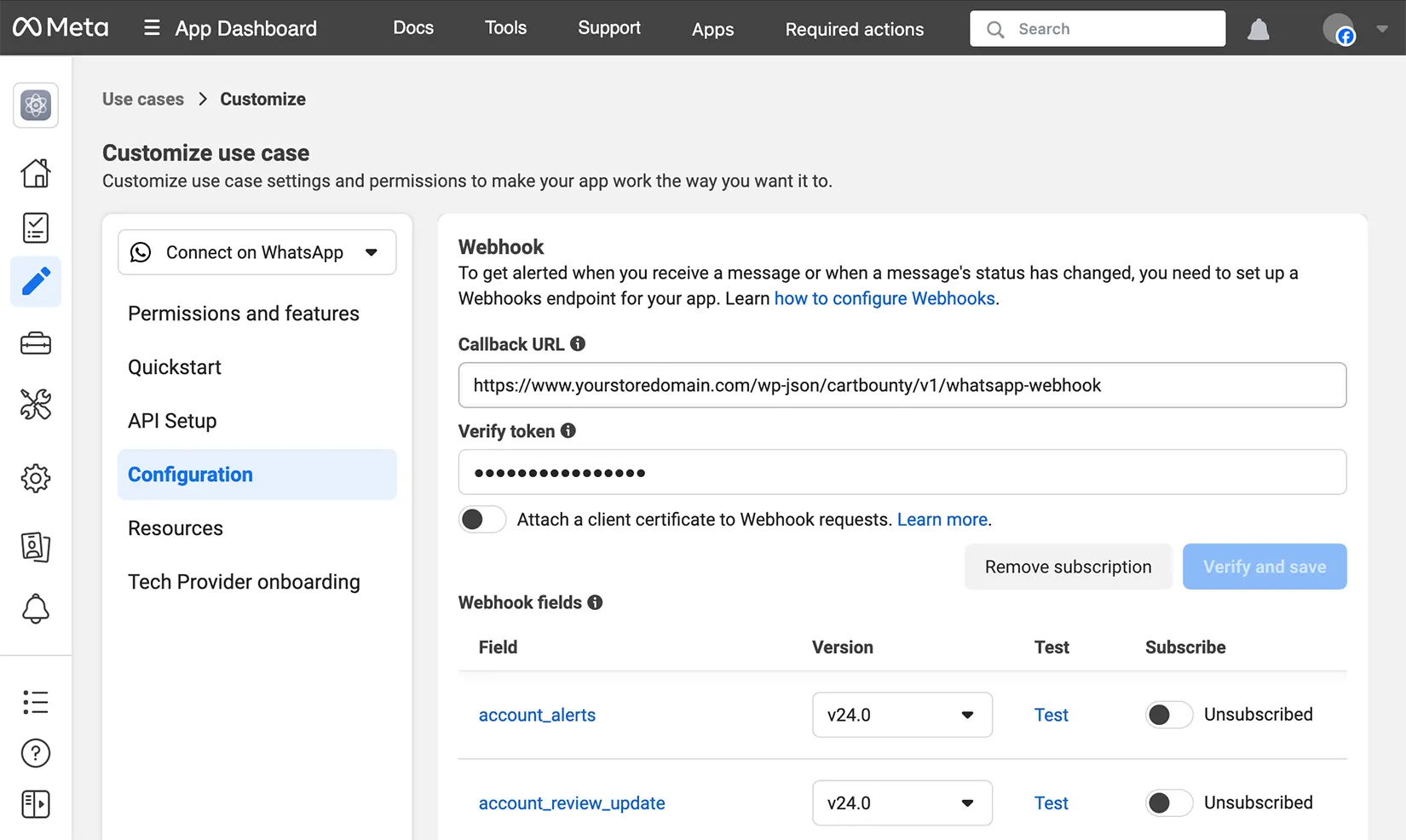Open the Activity log list icon
This screenshot has width=1406, height=840.
coord(35,702)
